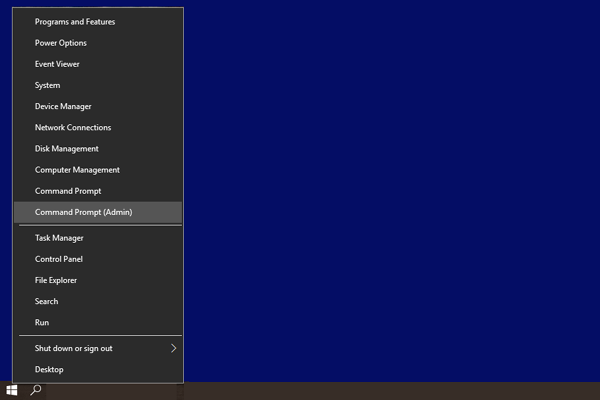Select Computer Management
The image size is (600, 400).
tap(98, 170)
